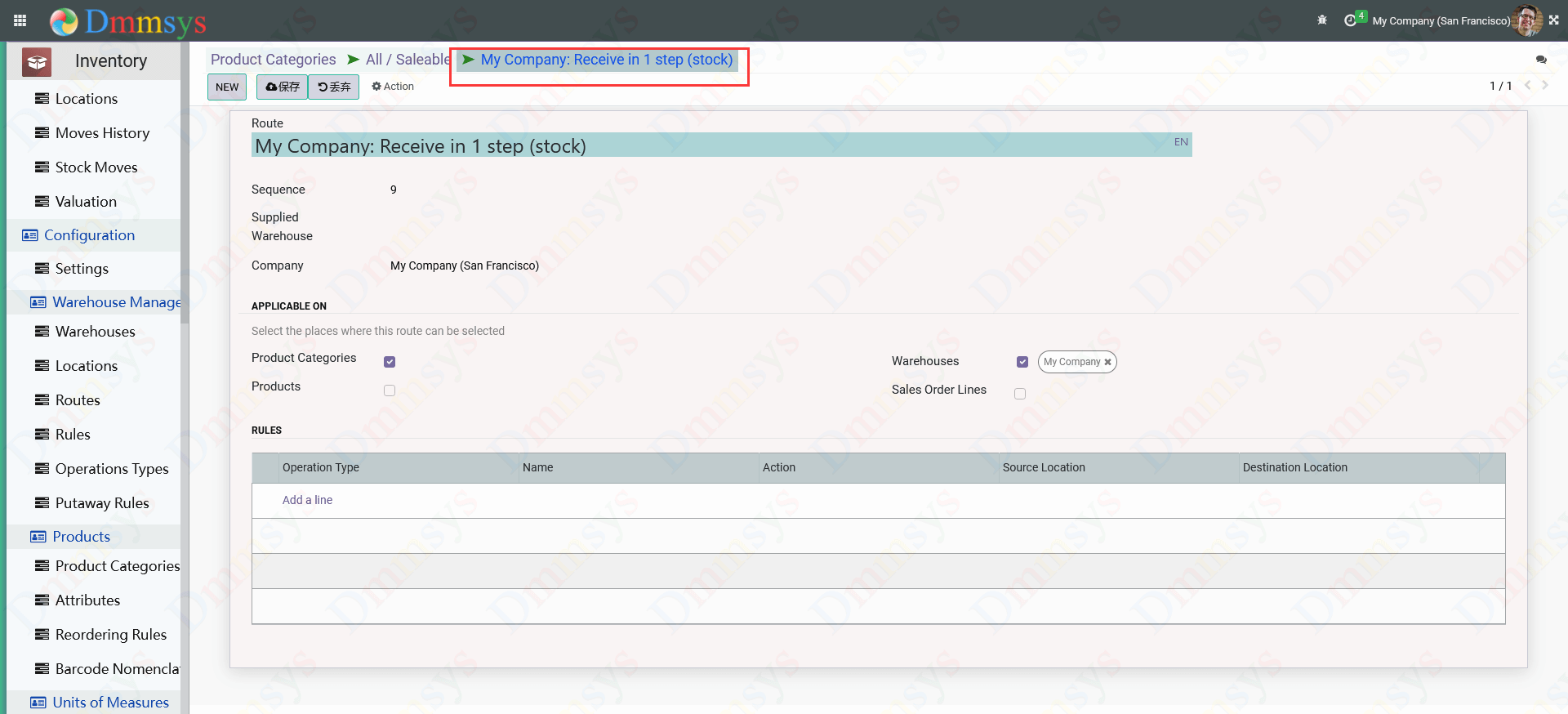1568x714 pixels.
Task: Open the All / Saleable breadcrumb
Action: pyautogui.click(x=408, y=60)
